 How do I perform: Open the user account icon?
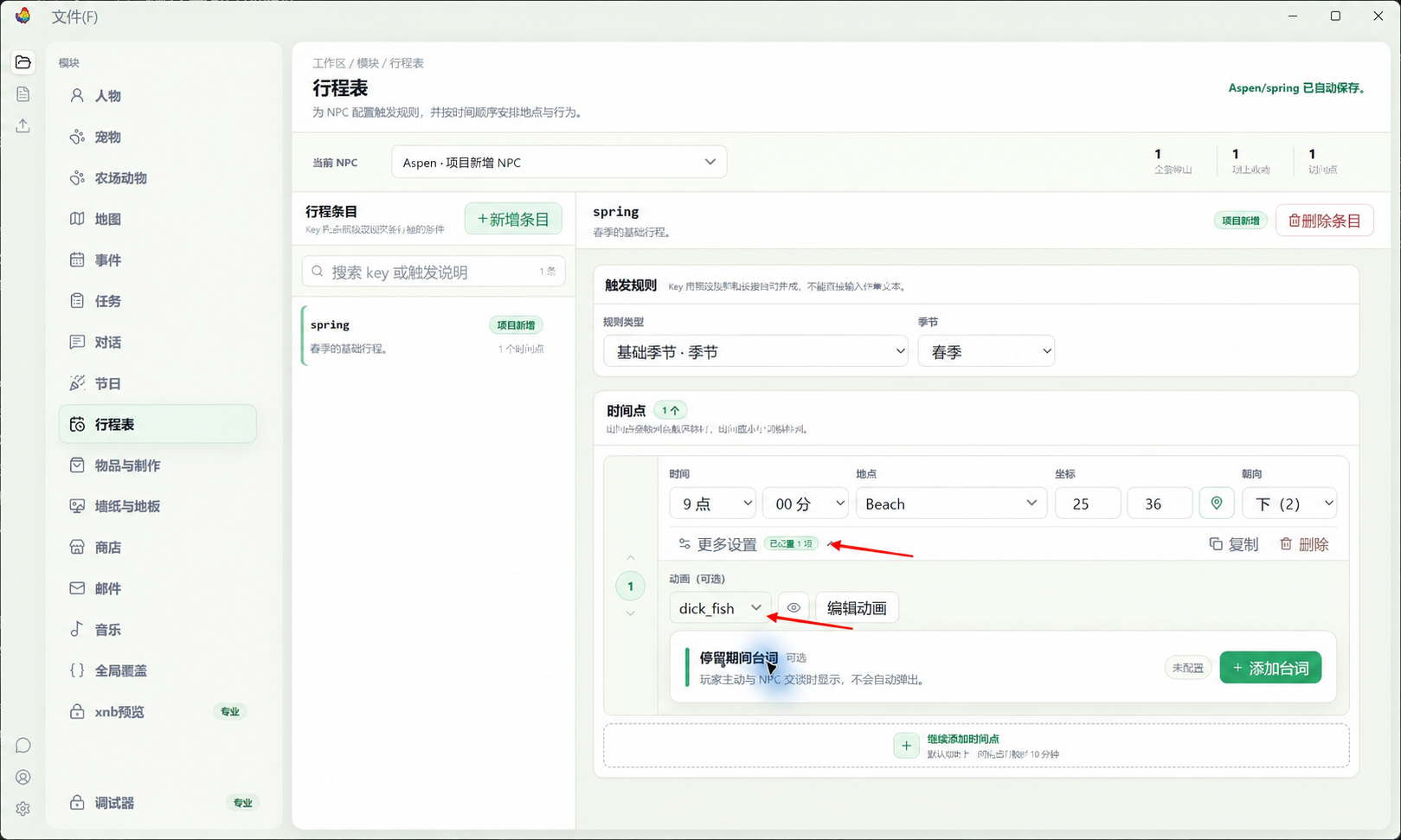[23, 777]
